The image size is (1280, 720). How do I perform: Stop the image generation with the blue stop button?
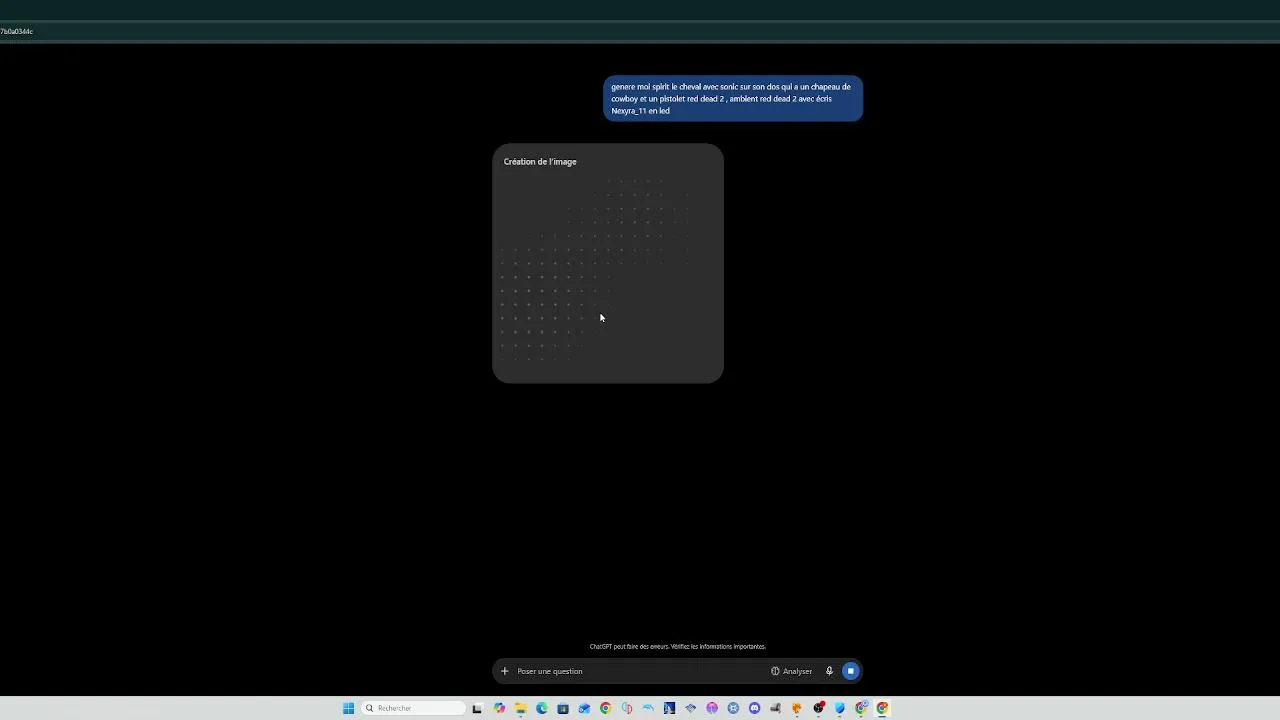point(850,671)
